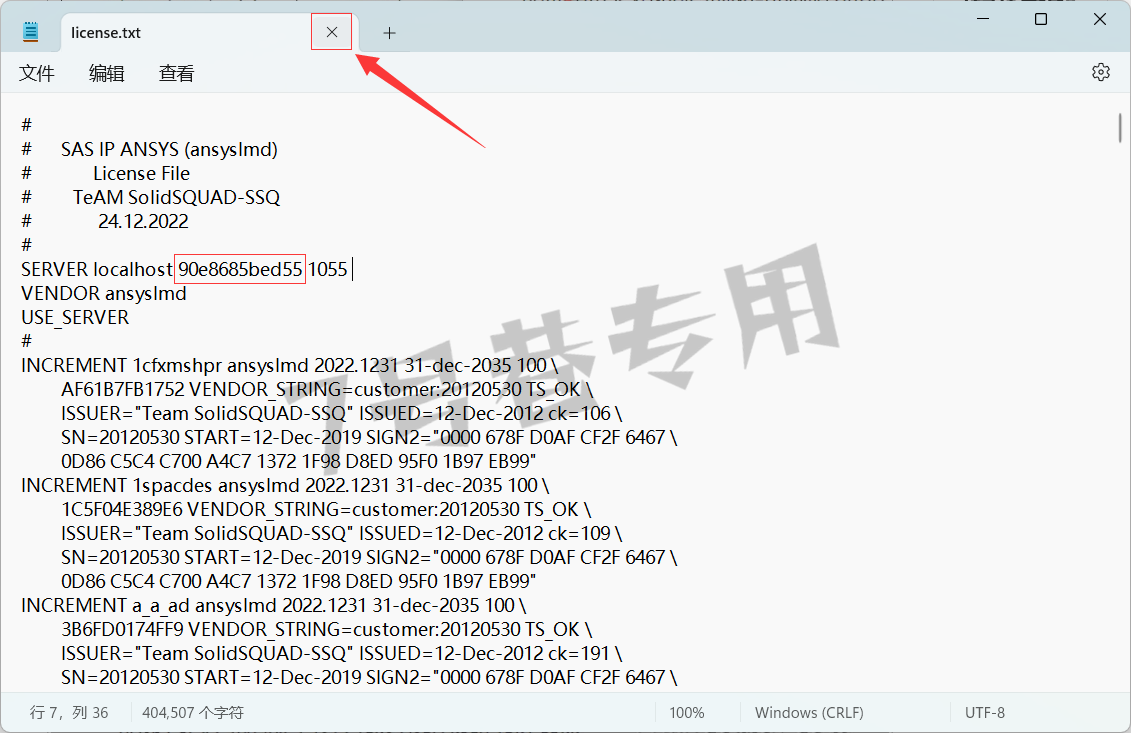Click Windows (CRLF) line ending indicator

[x=809, y=713]
